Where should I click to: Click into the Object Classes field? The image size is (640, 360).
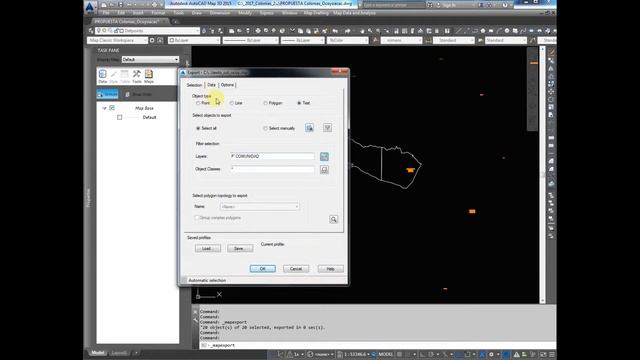(272, 169)
